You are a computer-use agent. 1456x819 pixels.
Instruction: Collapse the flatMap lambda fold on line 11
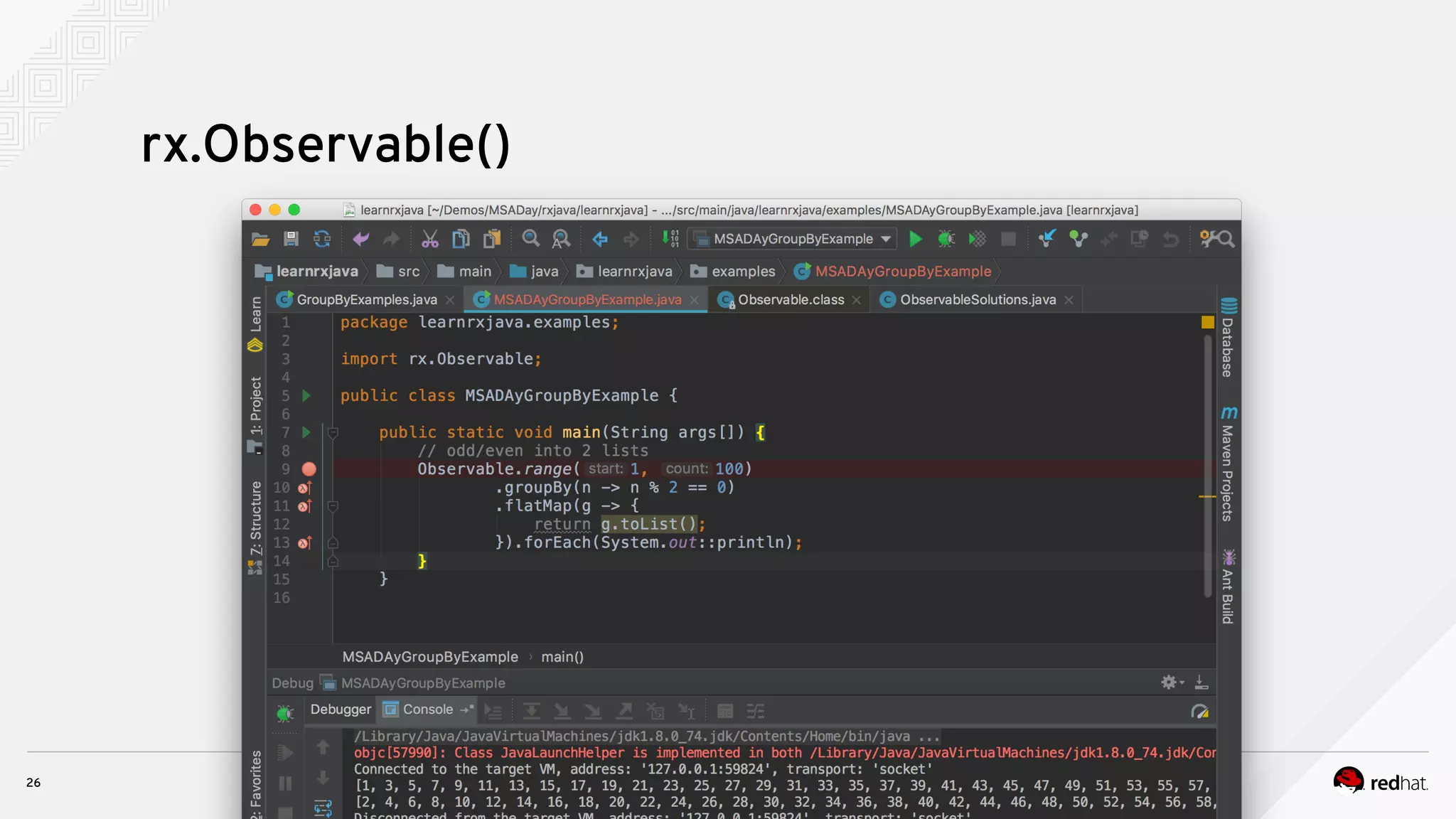[x=332, y=506]
